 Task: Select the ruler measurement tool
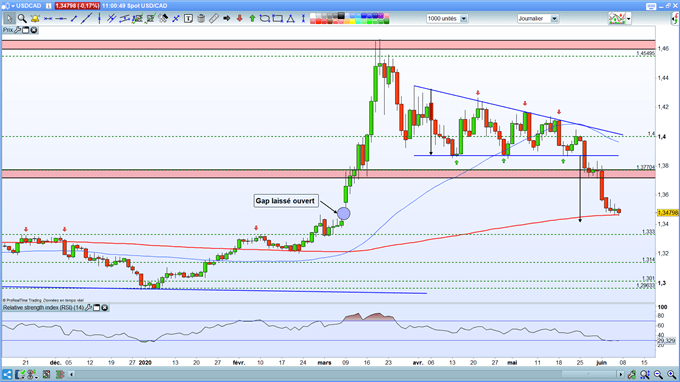pyautogui.click(x=214, y=19)
